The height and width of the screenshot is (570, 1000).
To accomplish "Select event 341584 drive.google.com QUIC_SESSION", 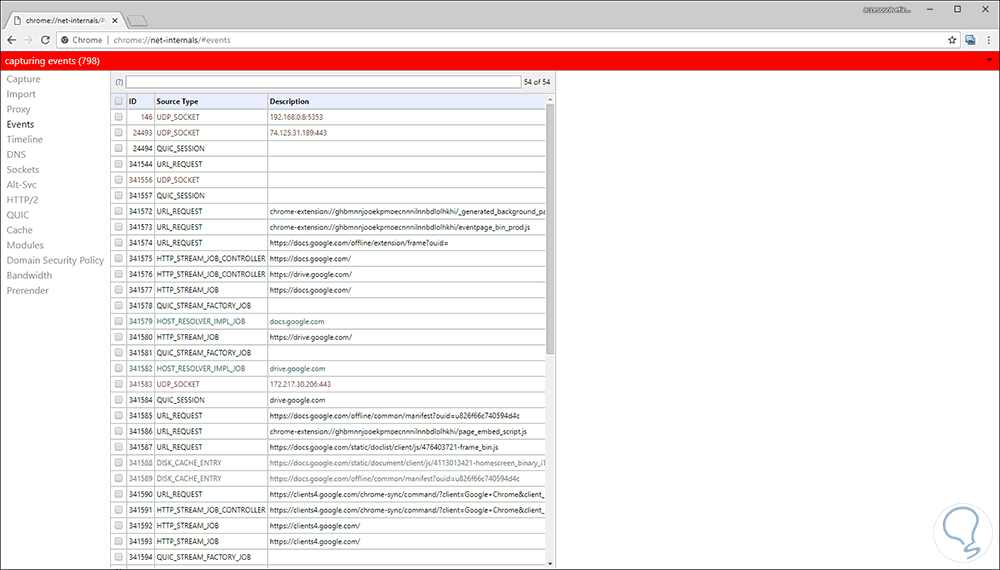I will tap(328, 400).
